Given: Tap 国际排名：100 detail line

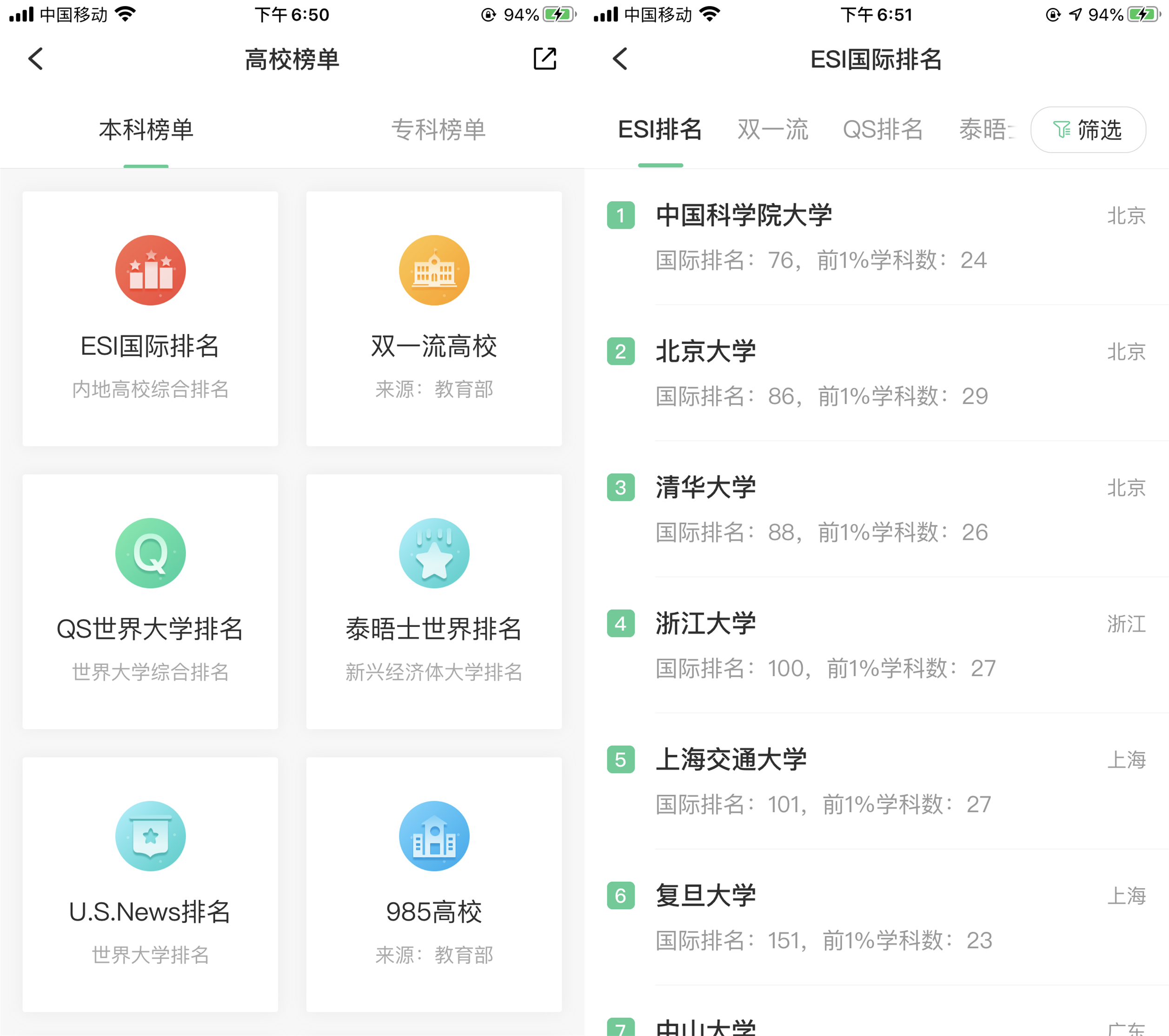Looking at the screenshot, I should point(826,669).
